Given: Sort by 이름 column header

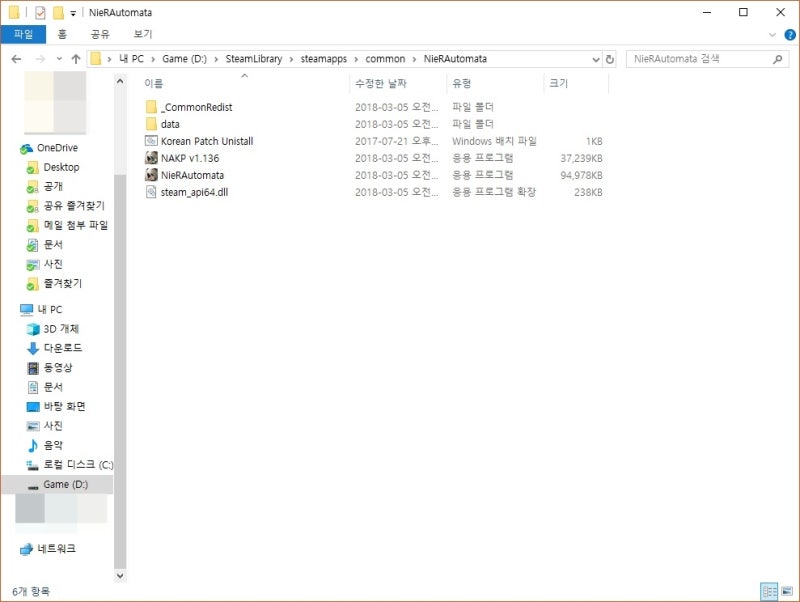Looking at the screenshot, I should (x=154, y=83).
